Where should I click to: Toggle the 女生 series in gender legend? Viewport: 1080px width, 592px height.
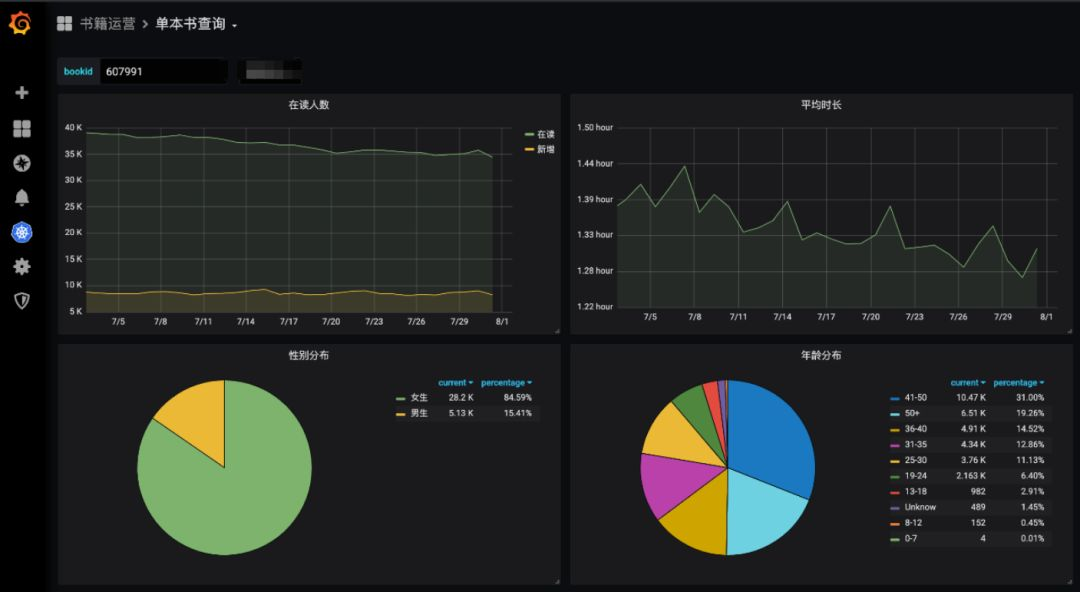pos(412,398)
